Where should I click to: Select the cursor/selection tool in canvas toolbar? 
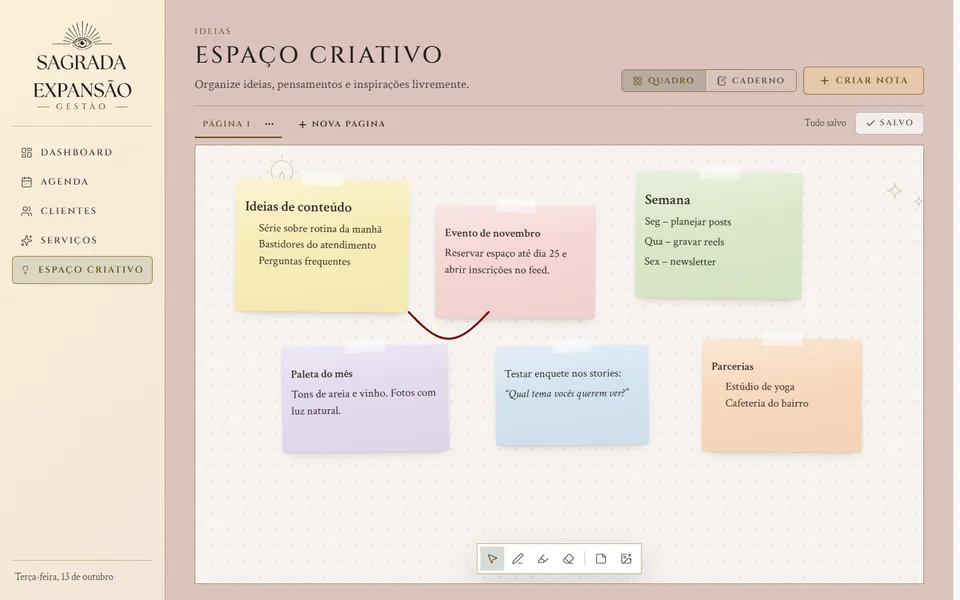(492, 559)
